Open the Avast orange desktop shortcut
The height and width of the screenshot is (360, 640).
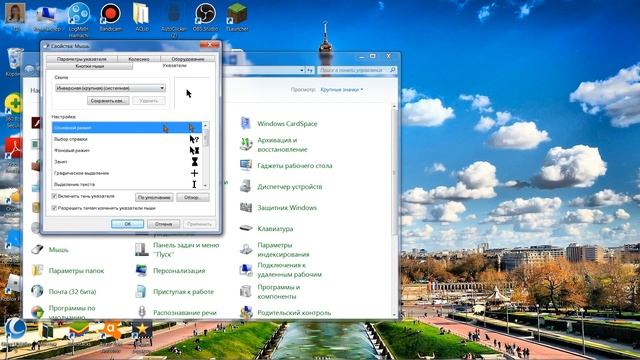point(111,330)
